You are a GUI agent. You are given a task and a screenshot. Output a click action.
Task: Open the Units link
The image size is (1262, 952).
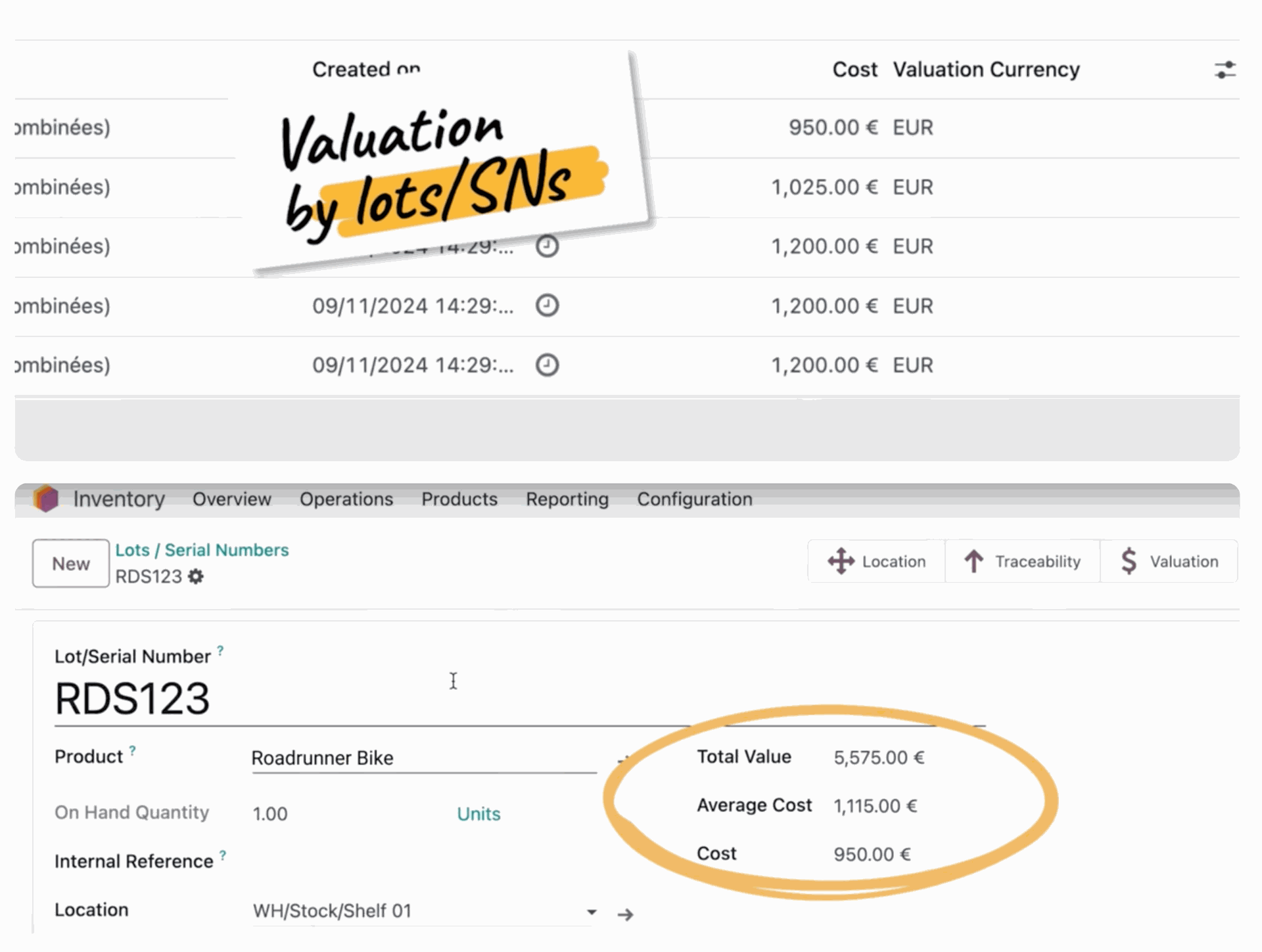click(x=479, y=813)
